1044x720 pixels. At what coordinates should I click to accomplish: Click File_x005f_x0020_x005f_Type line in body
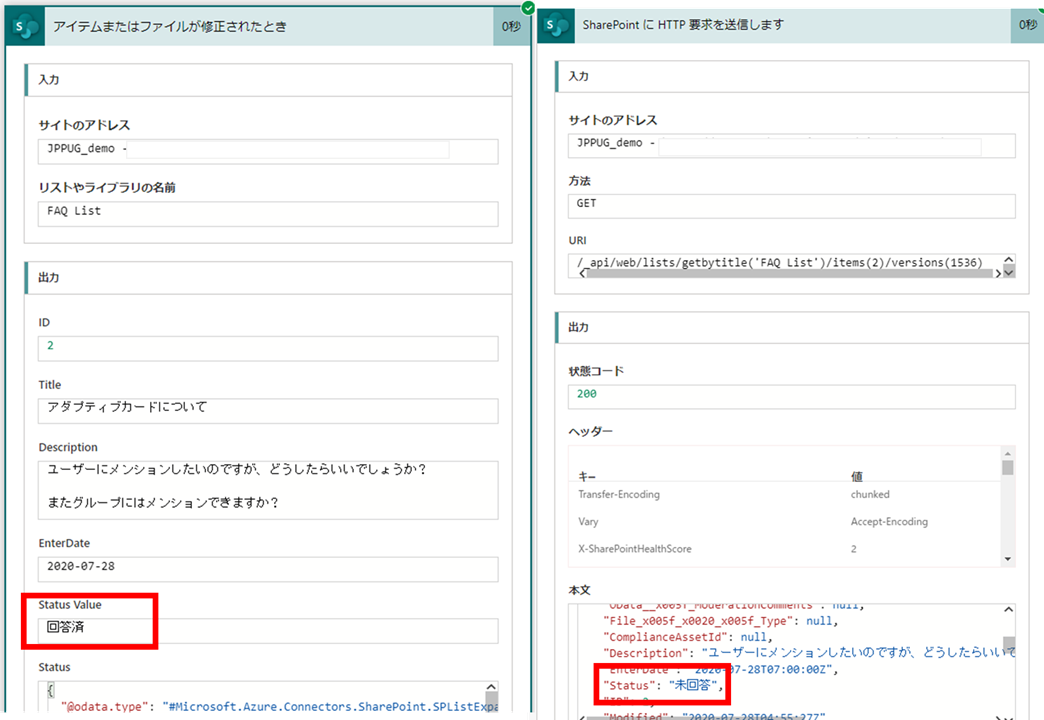[720, 621]
